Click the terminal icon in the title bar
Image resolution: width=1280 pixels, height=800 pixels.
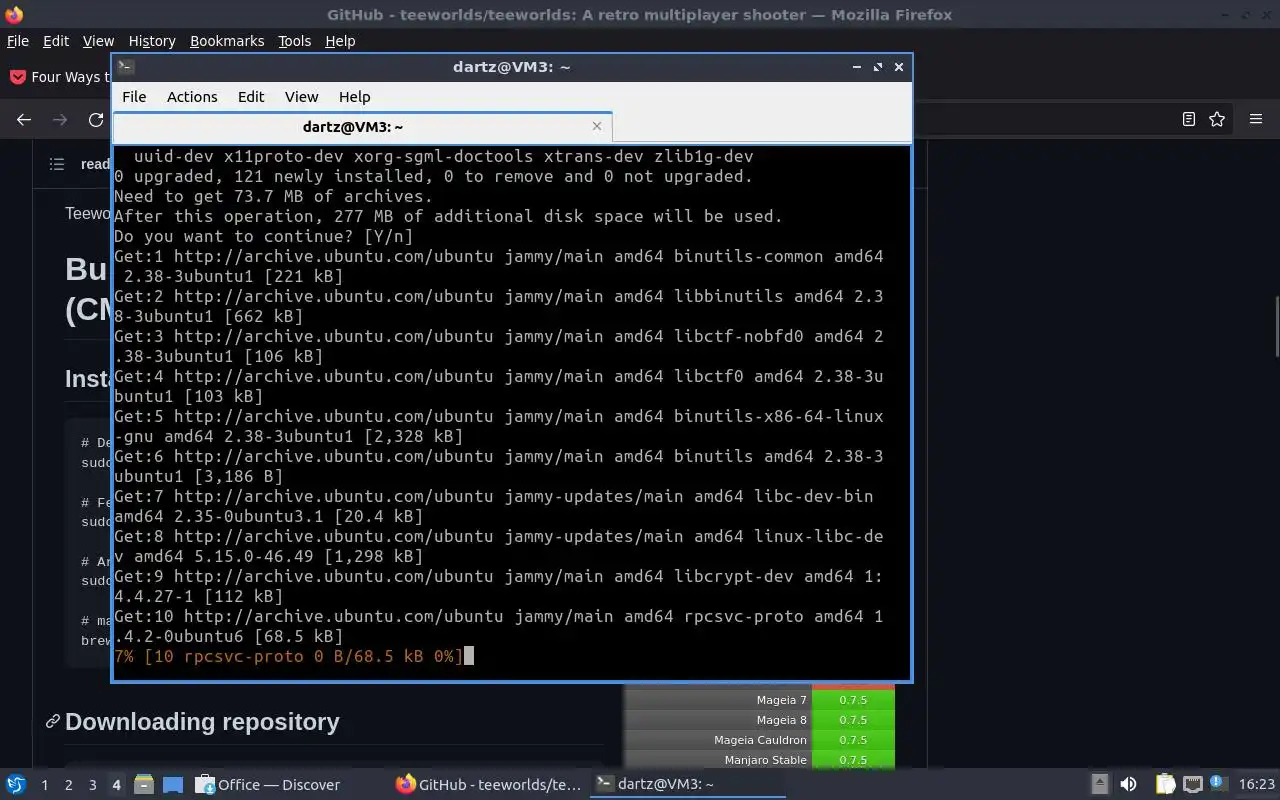[125, 67]
